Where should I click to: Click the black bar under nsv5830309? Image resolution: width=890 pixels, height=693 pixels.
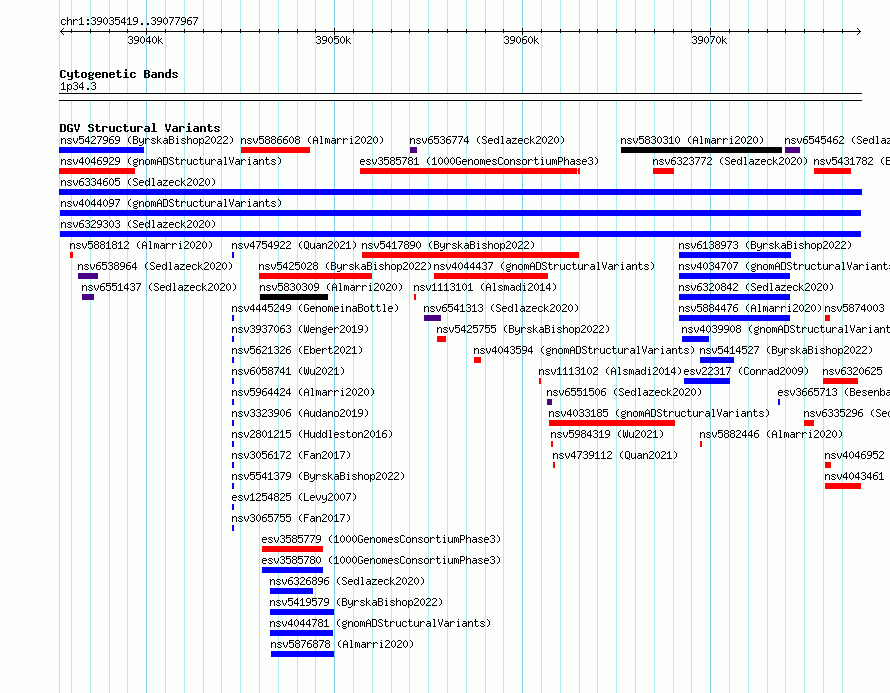coord(294,297)
